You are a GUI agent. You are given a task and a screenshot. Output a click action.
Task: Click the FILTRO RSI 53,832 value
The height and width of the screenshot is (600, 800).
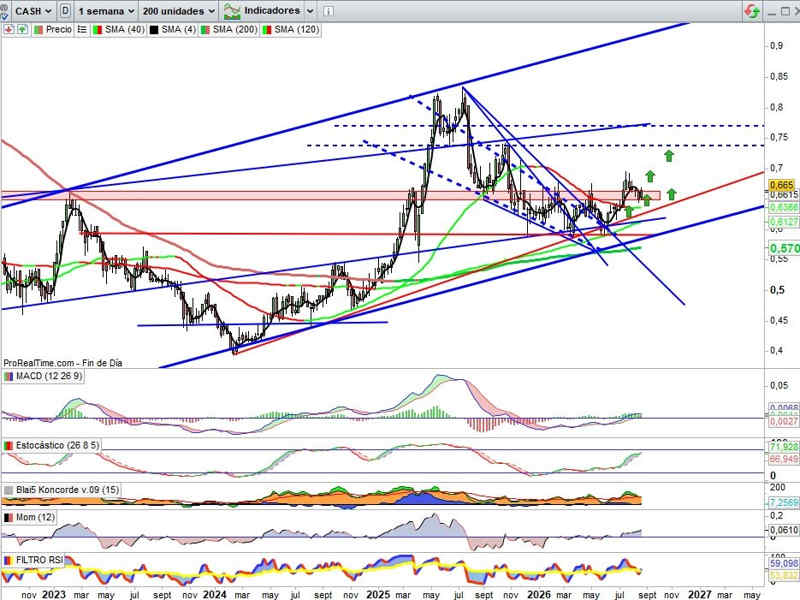pyautogui.click(x=784, y=576)
